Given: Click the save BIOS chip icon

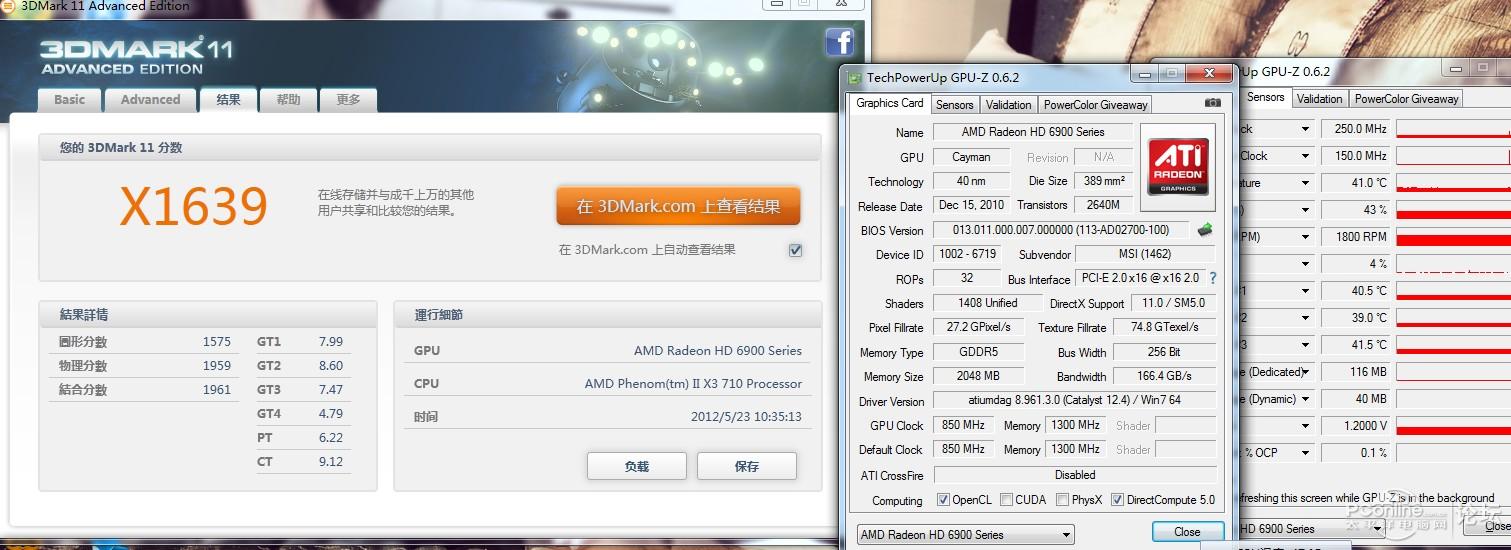Looking at the screenshot, I should 1205,230.
